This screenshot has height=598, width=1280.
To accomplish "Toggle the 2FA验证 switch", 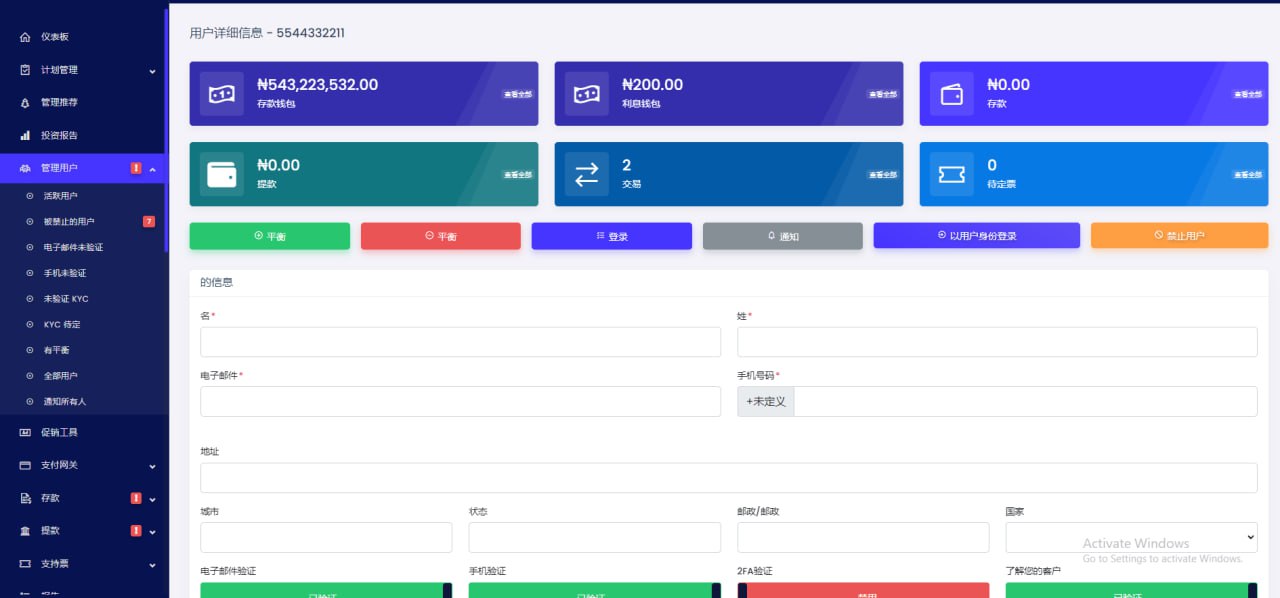I will click(x=863, y=591).
